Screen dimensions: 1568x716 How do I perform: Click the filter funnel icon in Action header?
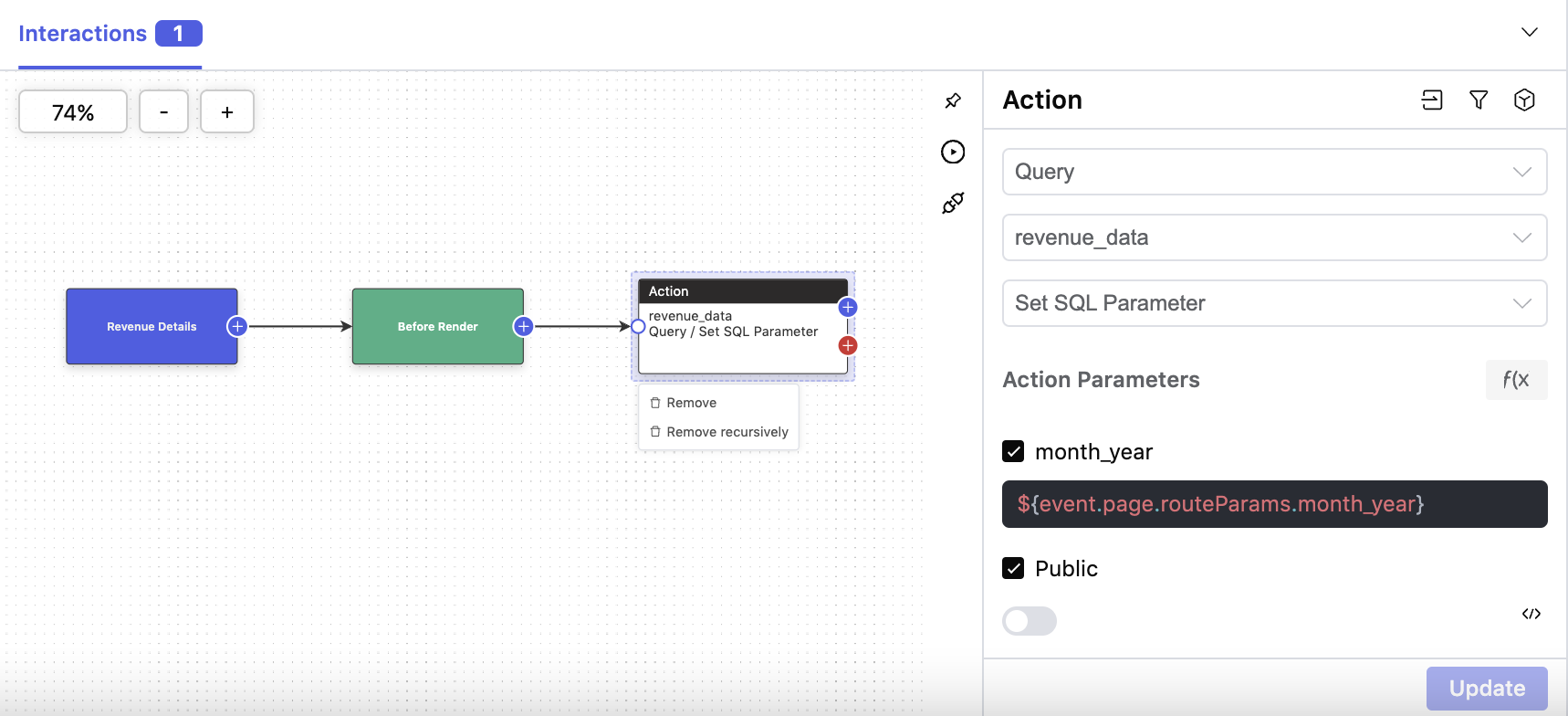point(1479,100)
